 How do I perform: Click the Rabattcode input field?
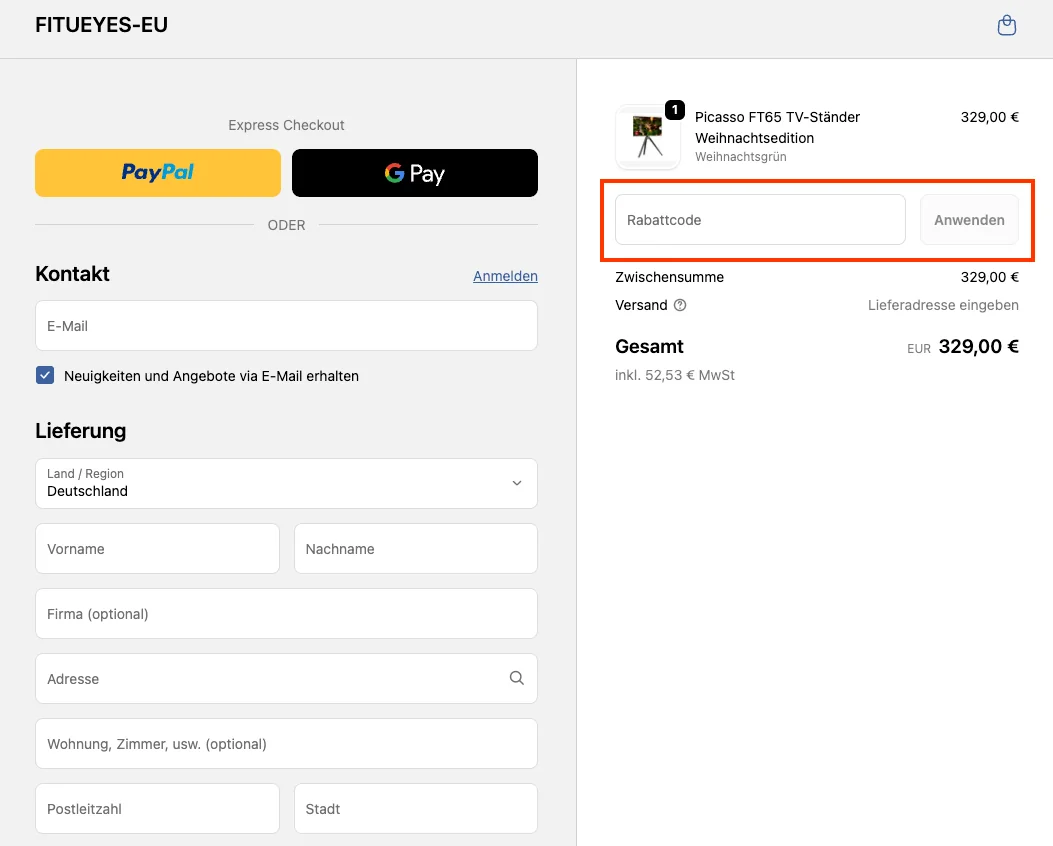[759, 220]
